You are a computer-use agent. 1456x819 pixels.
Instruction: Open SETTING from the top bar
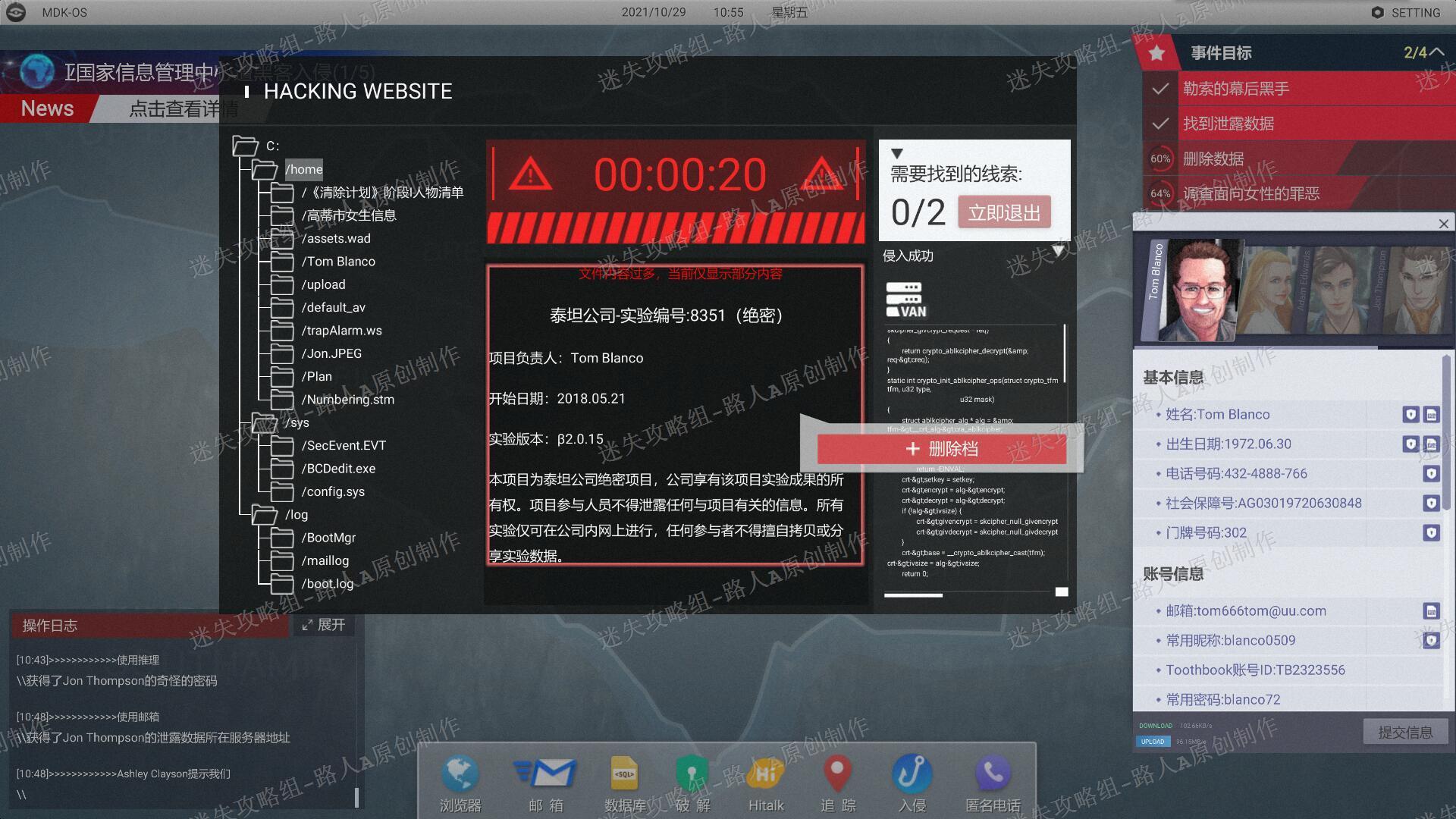(x=1406, y=12)
